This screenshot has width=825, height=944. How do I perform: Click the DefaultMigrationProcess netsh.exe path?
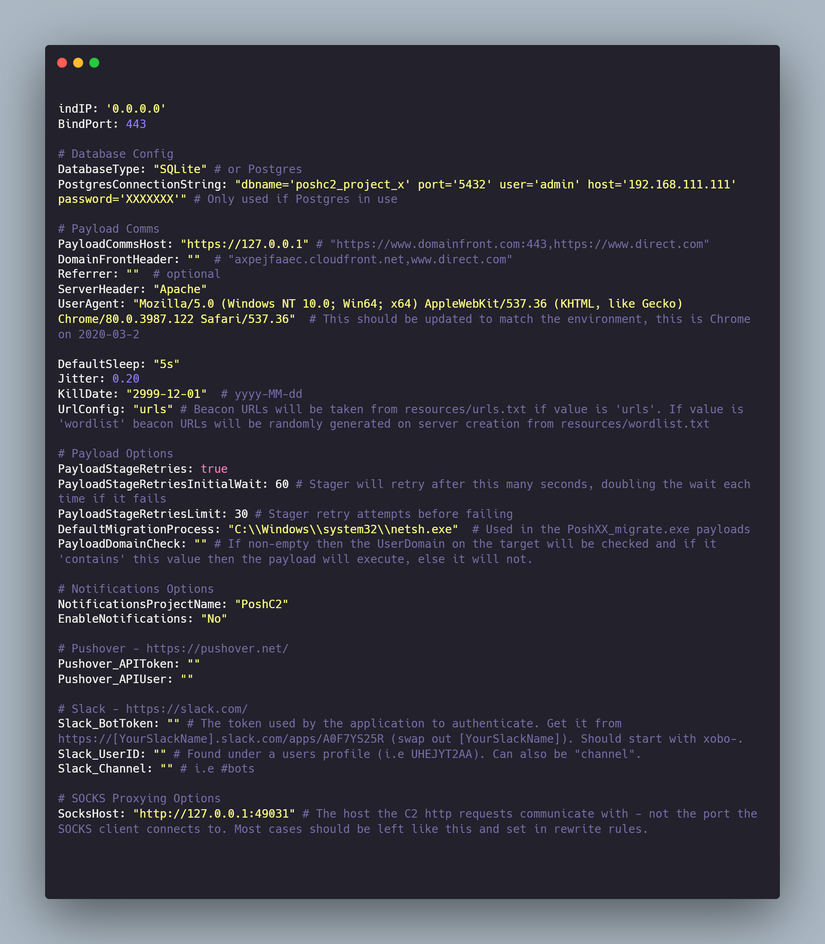coord(343,529)
